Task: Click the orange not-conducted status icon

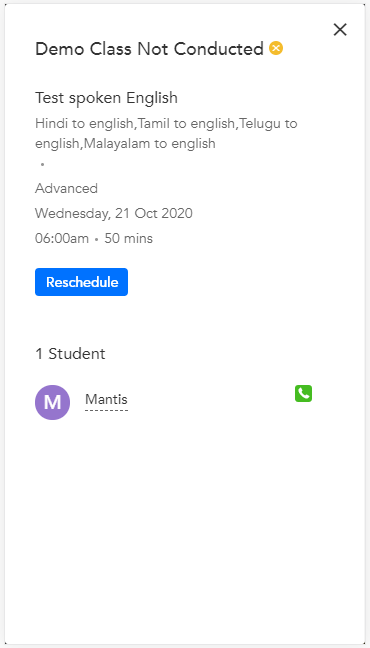Action: [276, 48]
